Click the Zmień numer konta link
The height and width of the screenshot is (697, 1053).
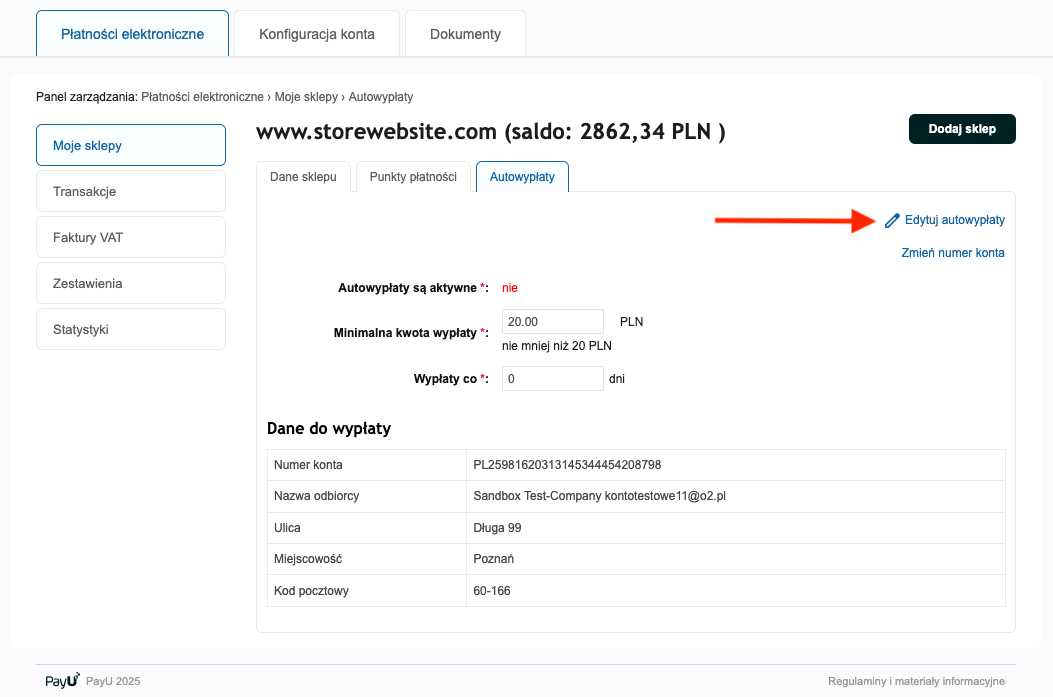pyautogui.click(x=953, y=253)
